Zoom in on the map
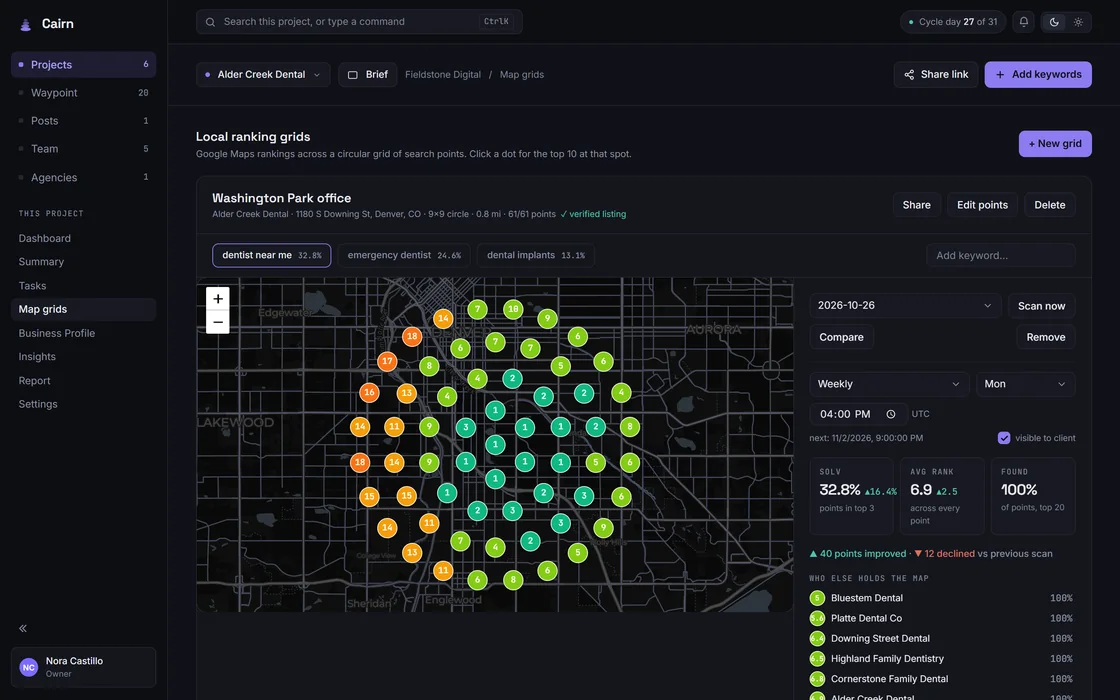The image size is (1120, 700). click(x=218, y=299)
